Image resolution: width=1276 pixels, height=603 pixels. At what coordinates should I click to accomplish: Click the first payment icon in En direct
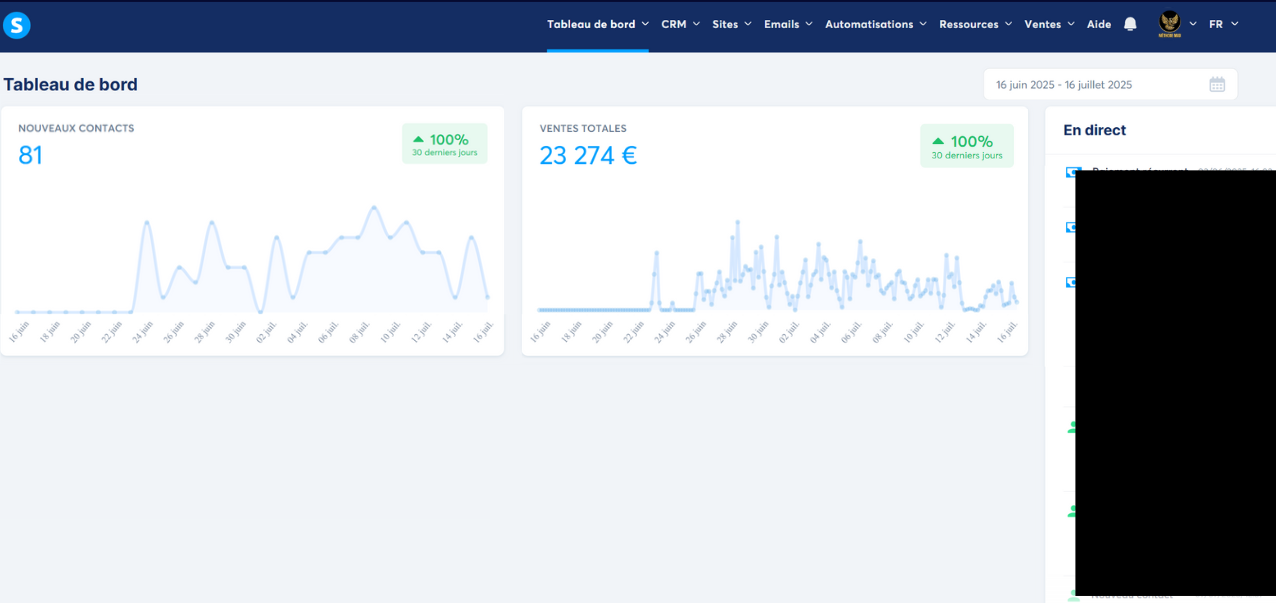click(x=1072, y=172)
